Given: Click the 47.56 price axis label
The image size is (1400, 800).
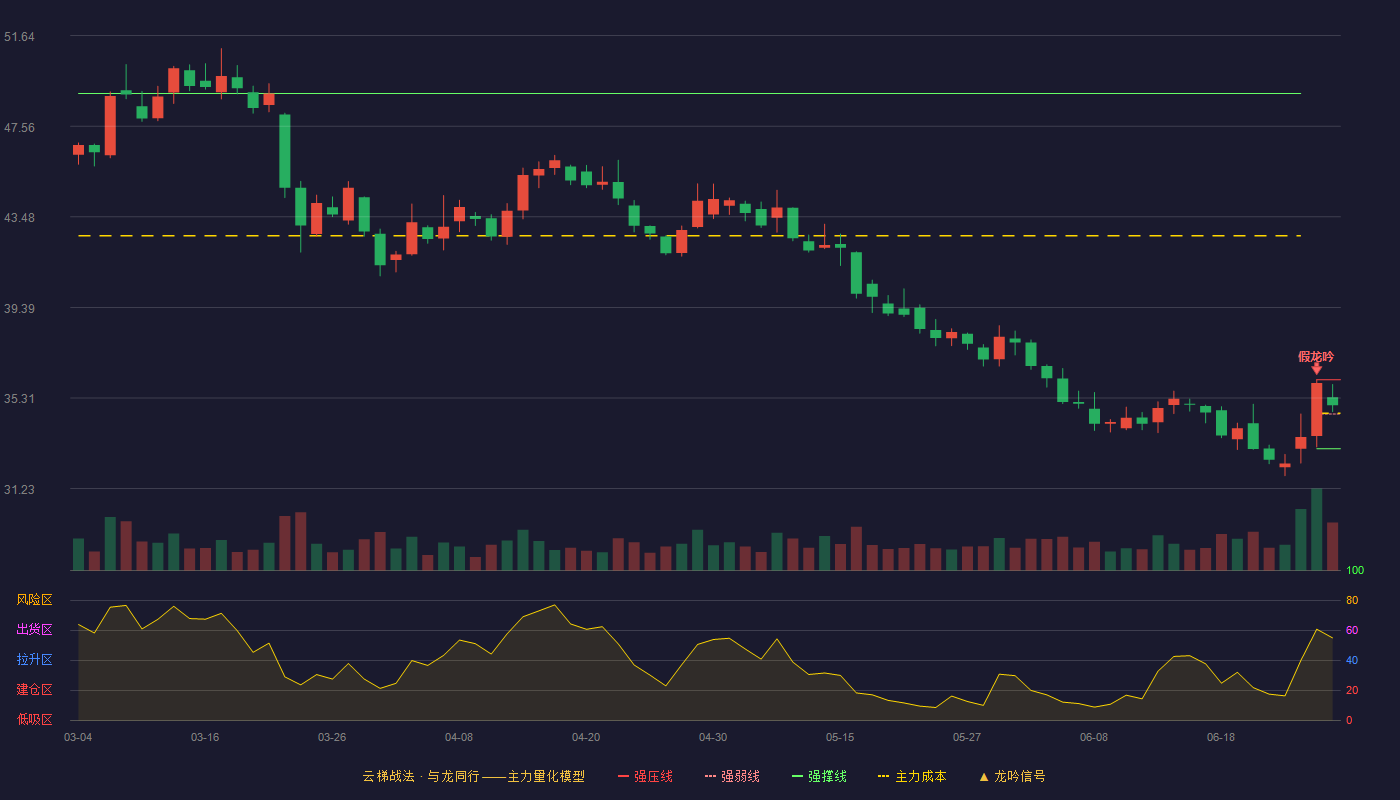Looking at the screenshot, I should pyautogui.click(x=19, y=128).
